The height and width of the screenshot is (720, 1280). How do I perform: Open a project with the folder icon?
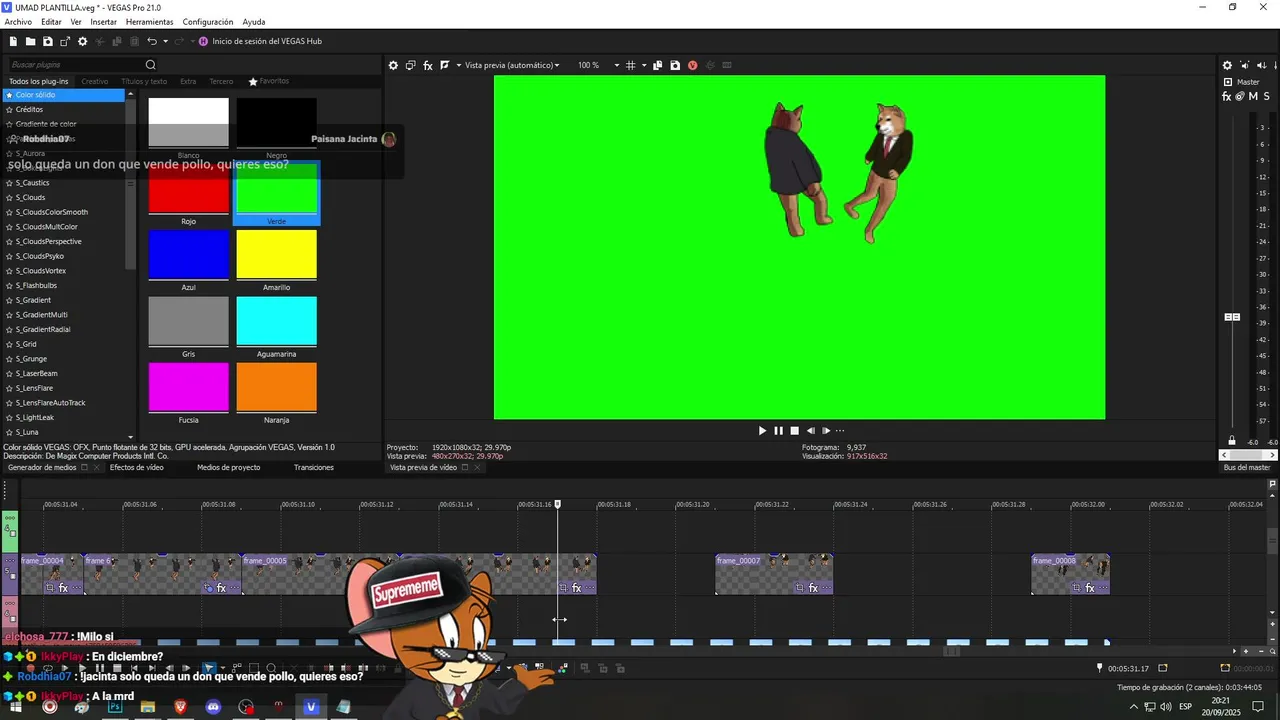tap(30, 41)
